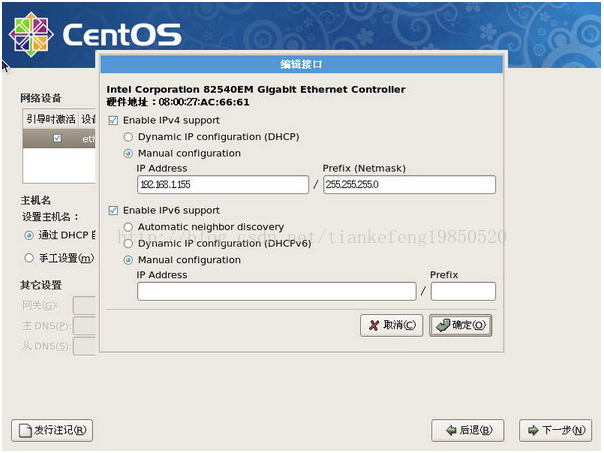Click the IPv6 Prefix field
The image size is (604, 453).
pyautogui.click(x=463, y=291)
